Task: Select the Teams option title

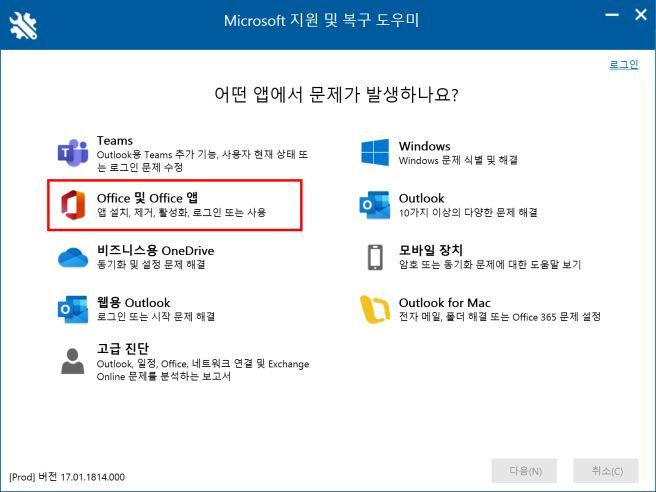Action: coord(115,141)
